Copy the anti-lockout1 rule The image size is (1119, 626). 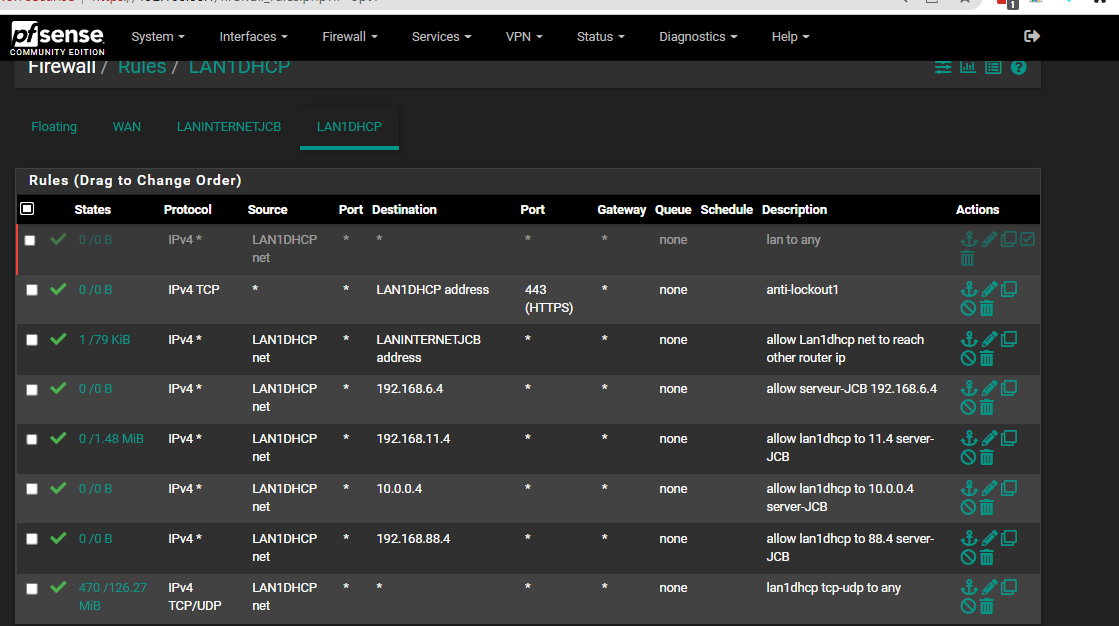pyautogui.click(x=1008, y=289)
